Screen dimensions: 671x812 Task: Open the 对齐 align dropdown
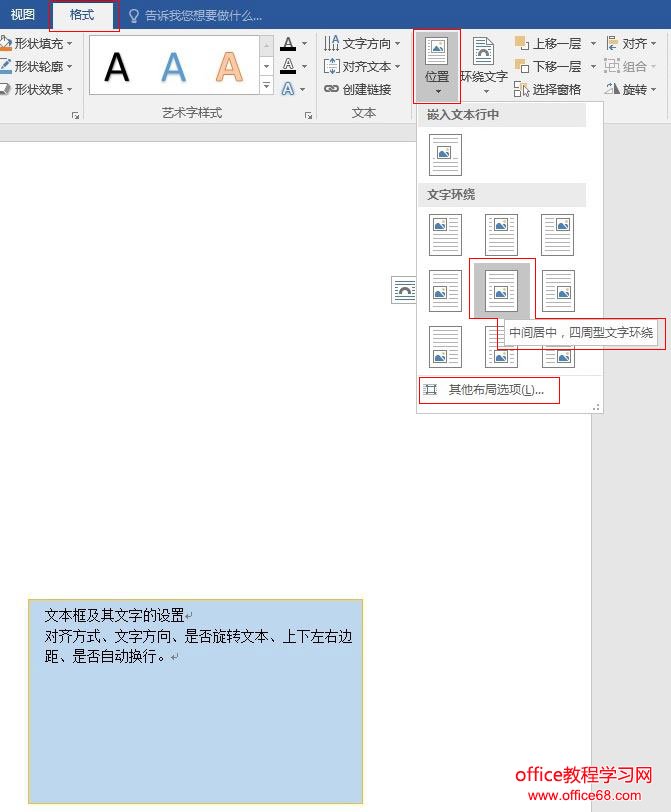631,44
